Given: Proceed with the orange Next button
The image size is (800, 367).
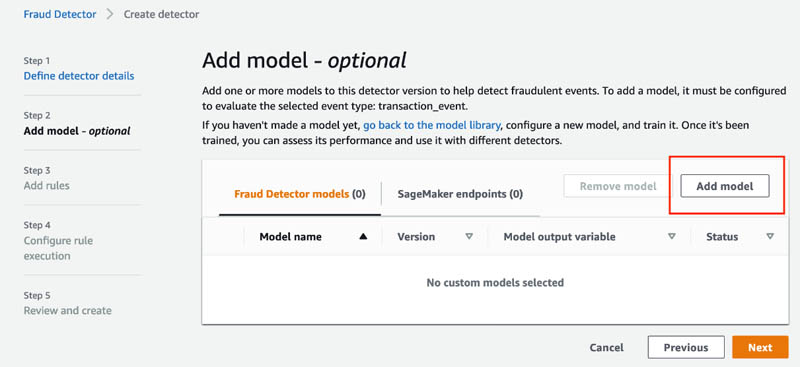Looking at the screenshot, I should point(760,347).
